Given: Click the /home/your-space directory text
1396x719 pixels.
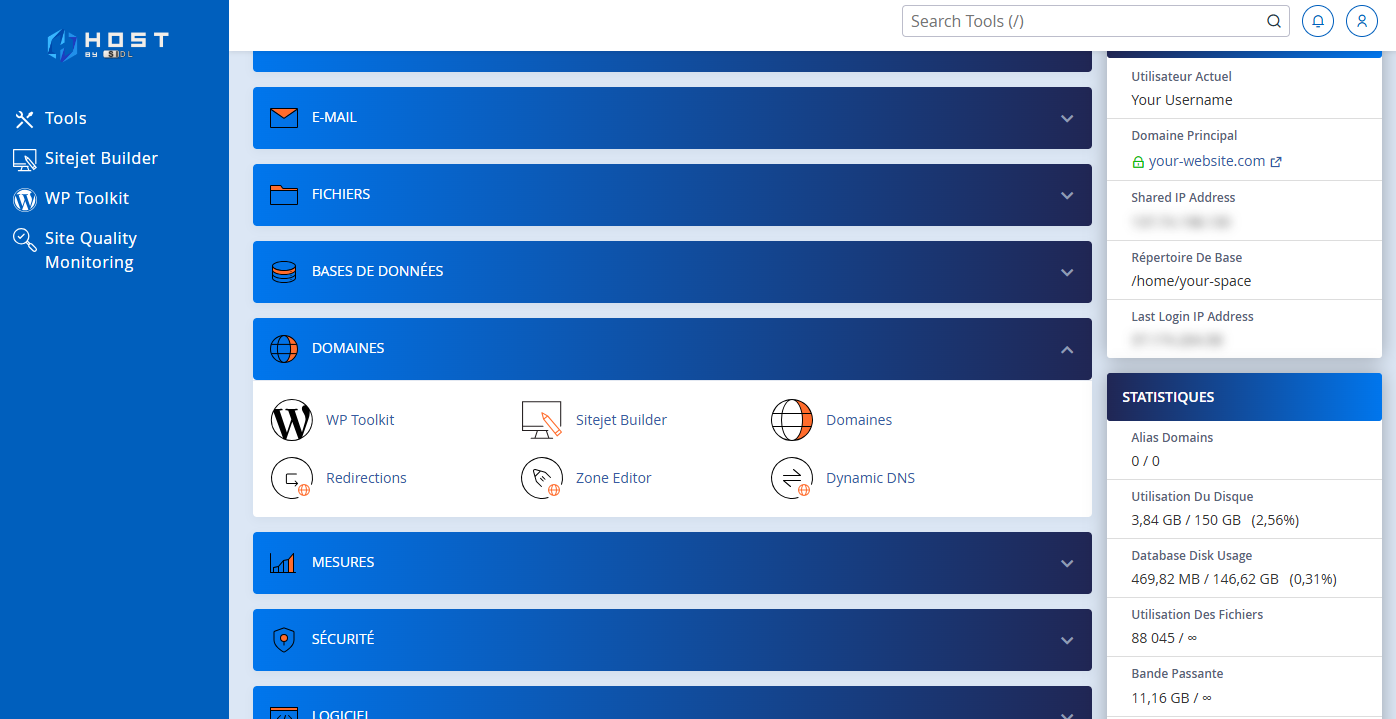Looking at the screenshot, I should click(1191, 281).
